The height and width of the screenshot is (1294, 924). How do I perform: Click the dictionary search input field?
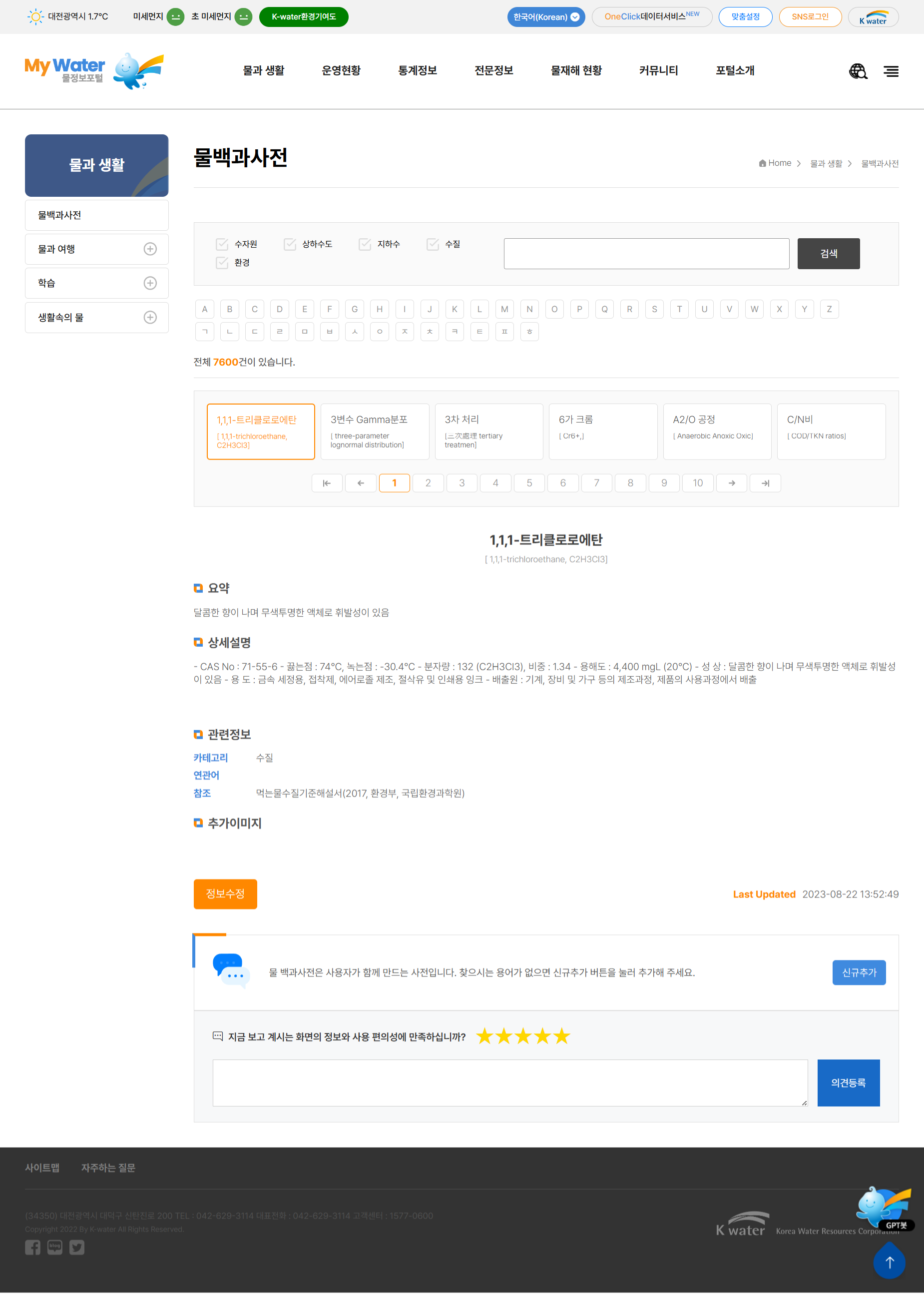(646, 254)
